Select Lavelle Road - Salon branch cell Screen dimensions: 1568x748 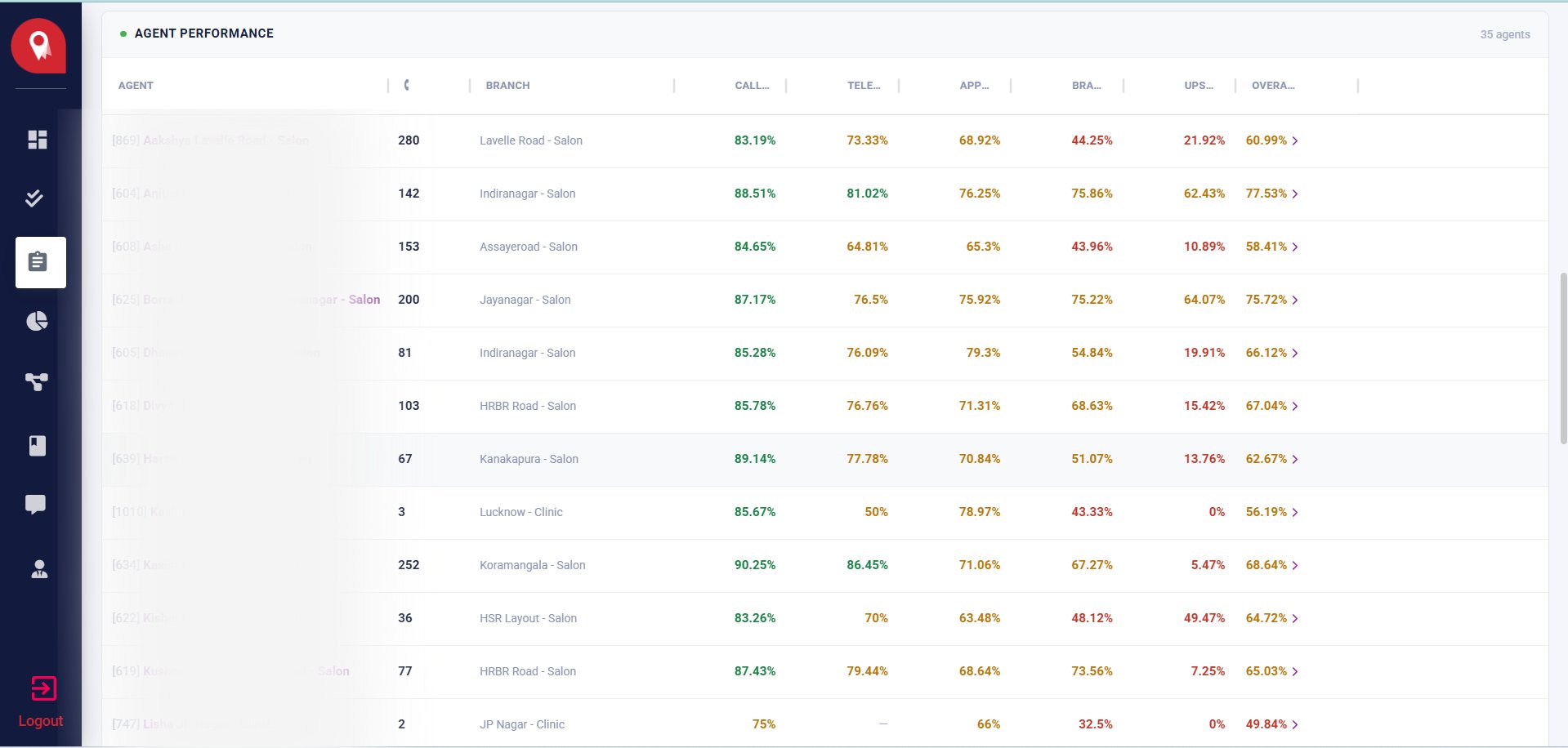[531, 140]
